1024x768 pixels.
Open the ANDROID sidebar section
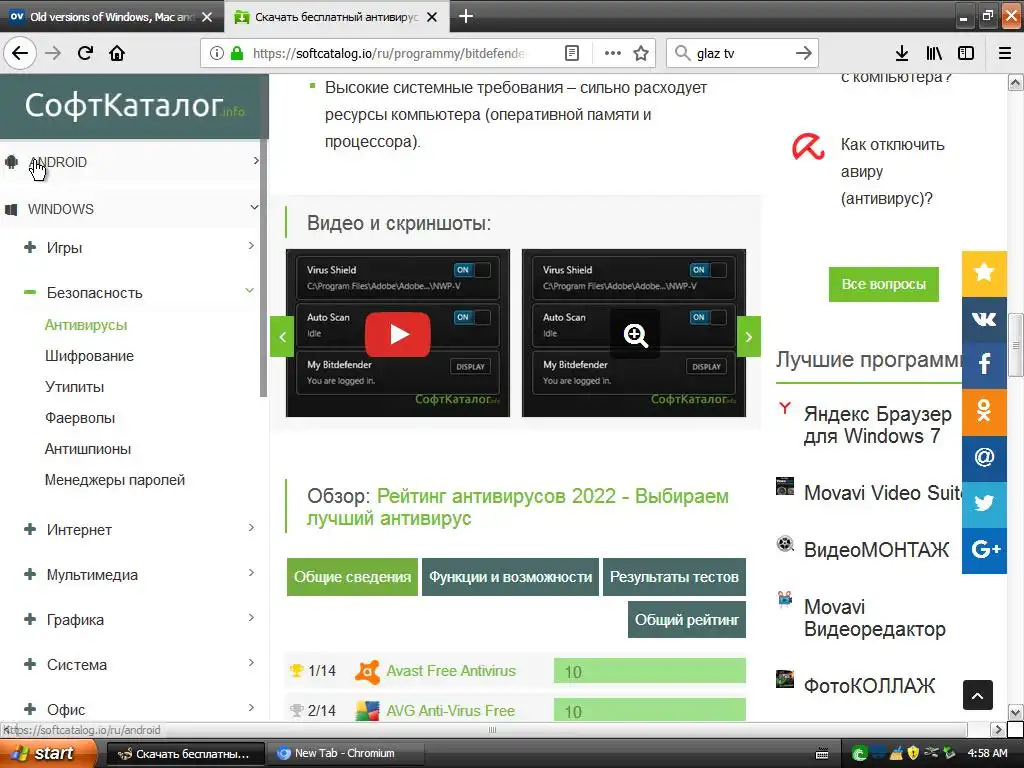(57, 162)
